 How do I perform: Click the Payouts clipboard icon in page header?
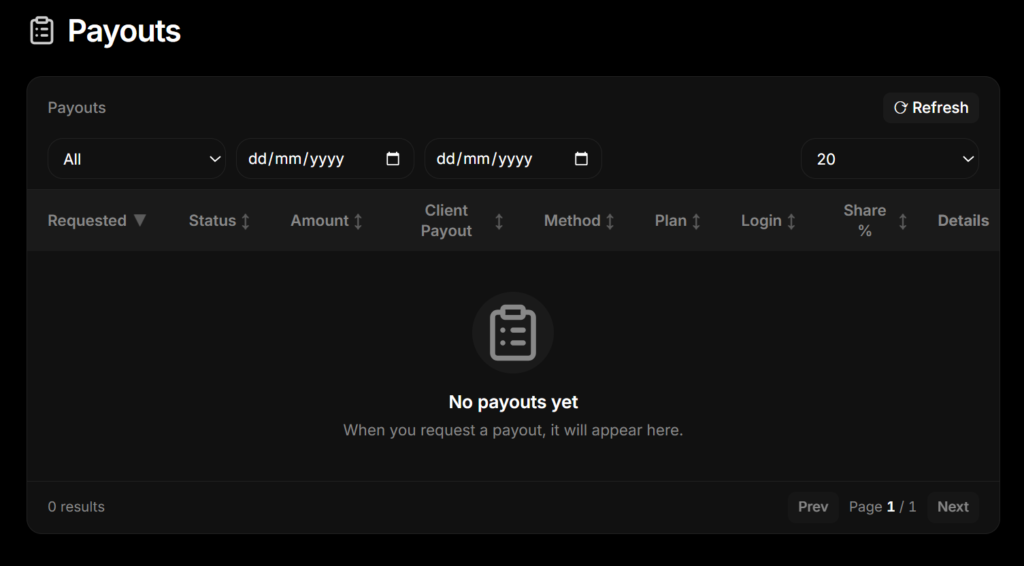tap(42, 31)
